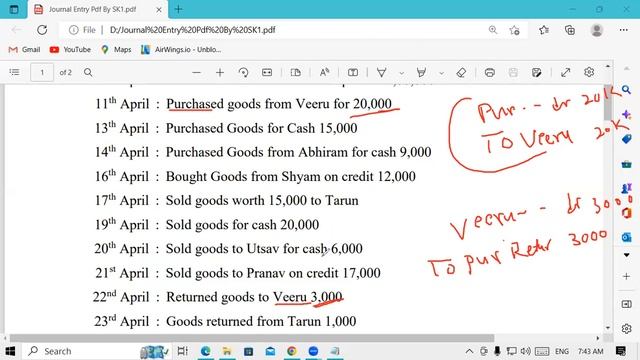Open the YouTube bookmark
Screen dimensions: 640x360
(x=70, y=49)
